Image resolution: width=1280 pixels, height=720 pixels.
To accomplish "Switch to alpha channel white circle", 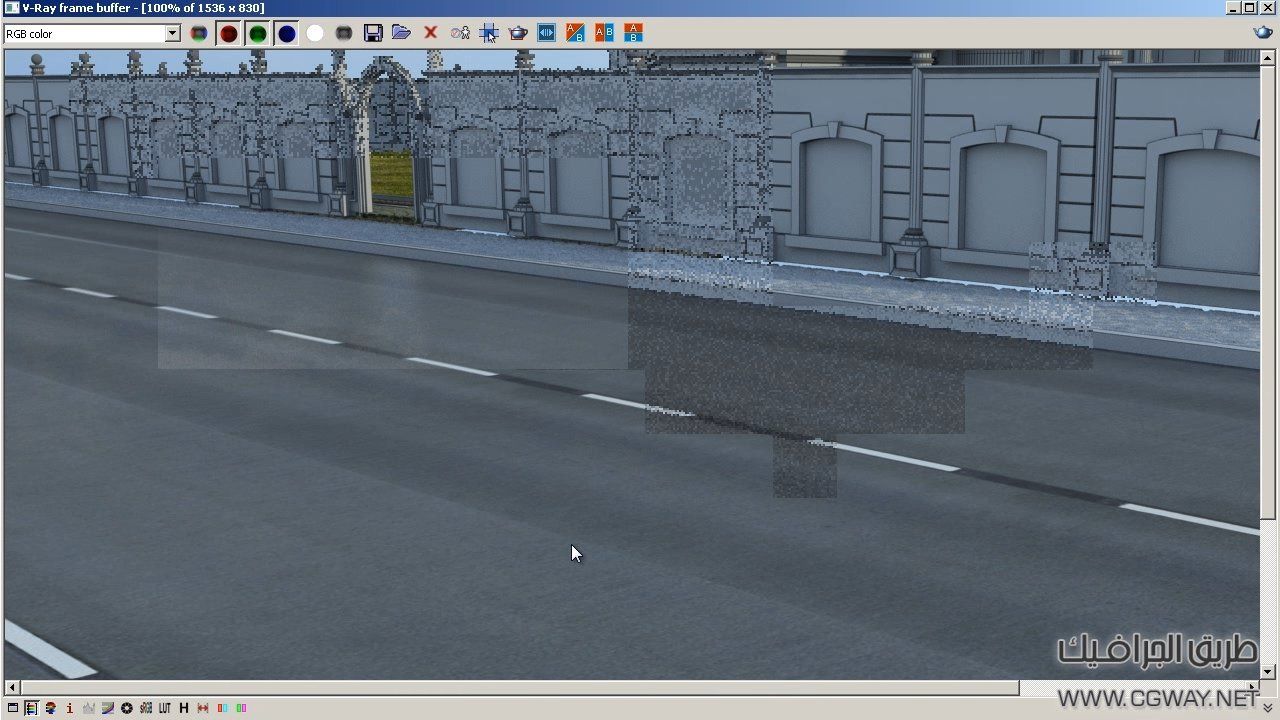I will 315,34.
